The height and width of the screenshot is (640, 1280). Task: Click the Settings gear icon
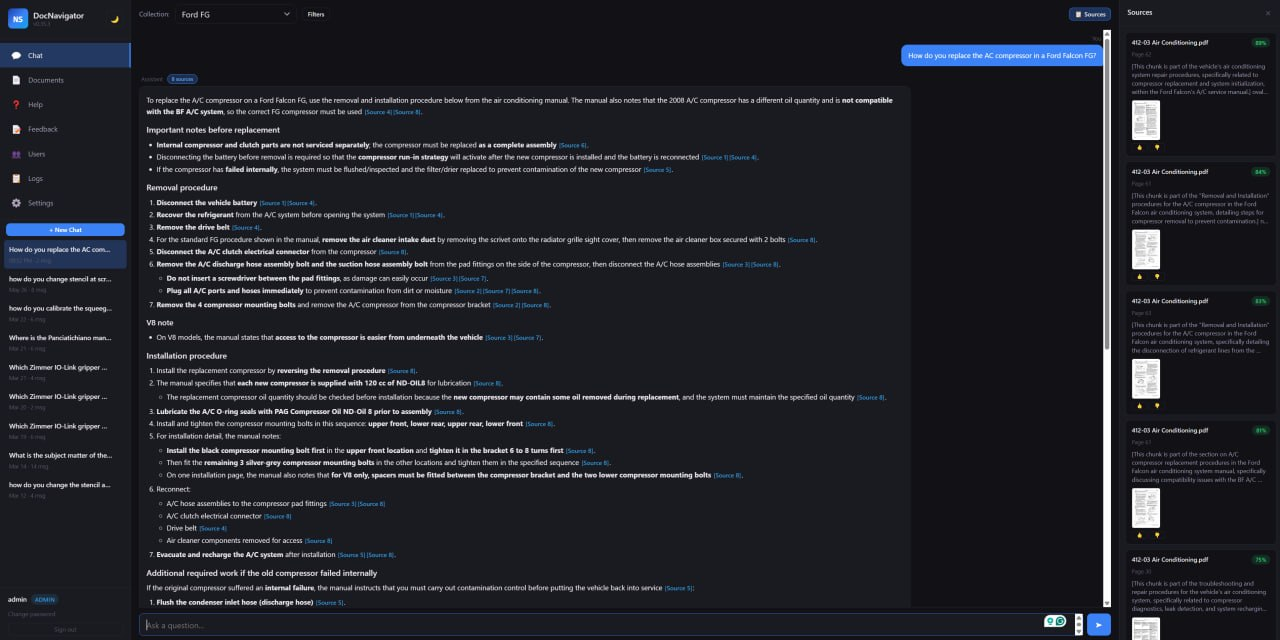click(16, 203)
